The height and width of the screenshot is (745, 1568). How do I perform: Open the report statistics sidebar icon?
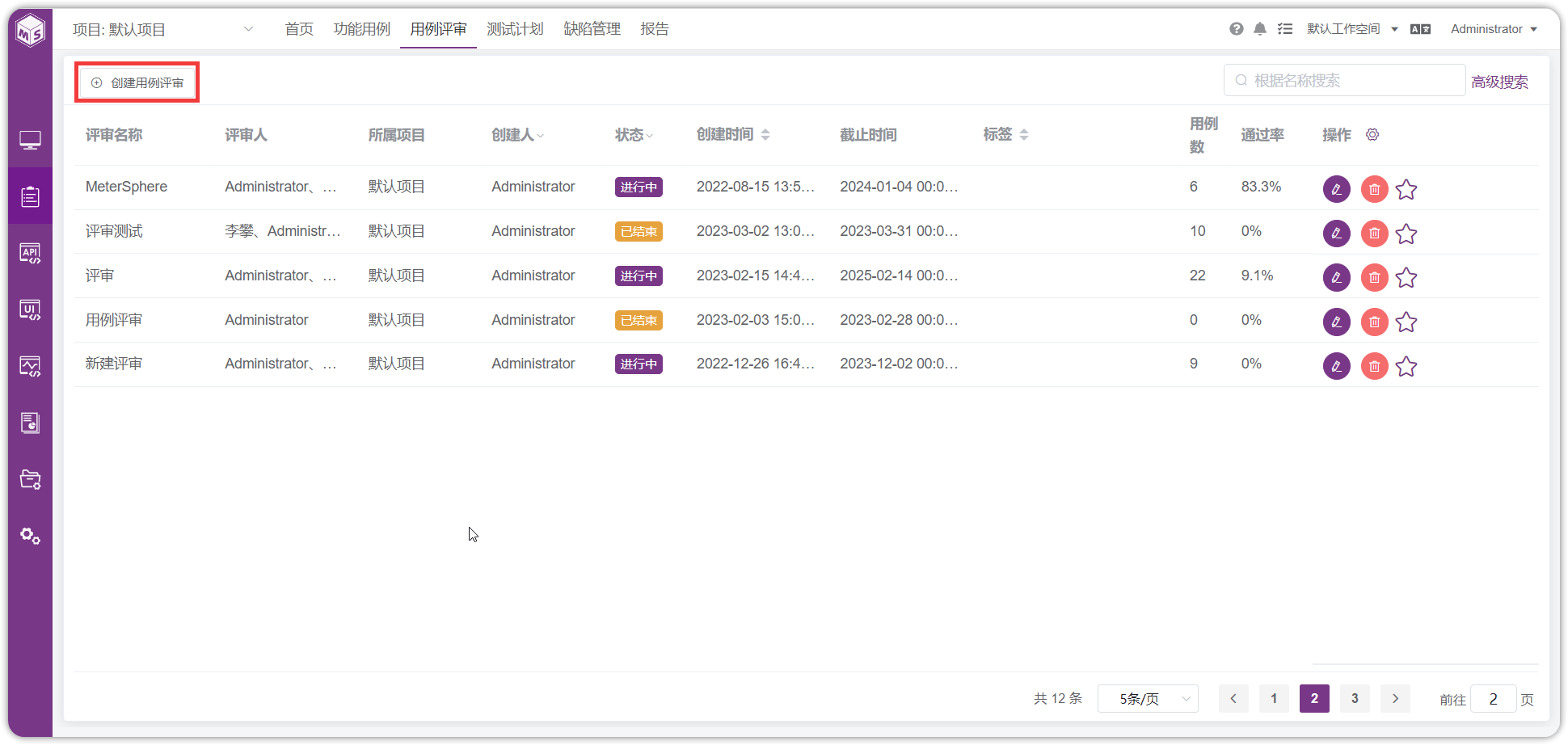coord(30,423)
